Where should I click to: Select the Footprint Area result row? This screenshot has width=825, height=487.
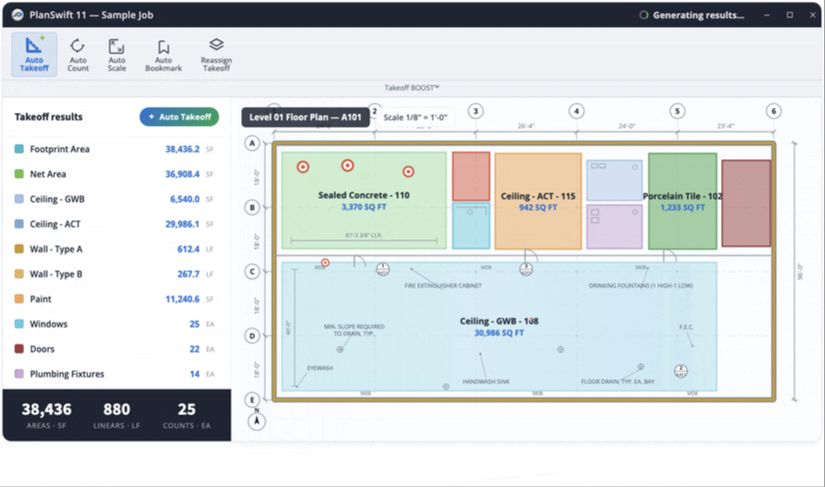(x=115, y=149)
